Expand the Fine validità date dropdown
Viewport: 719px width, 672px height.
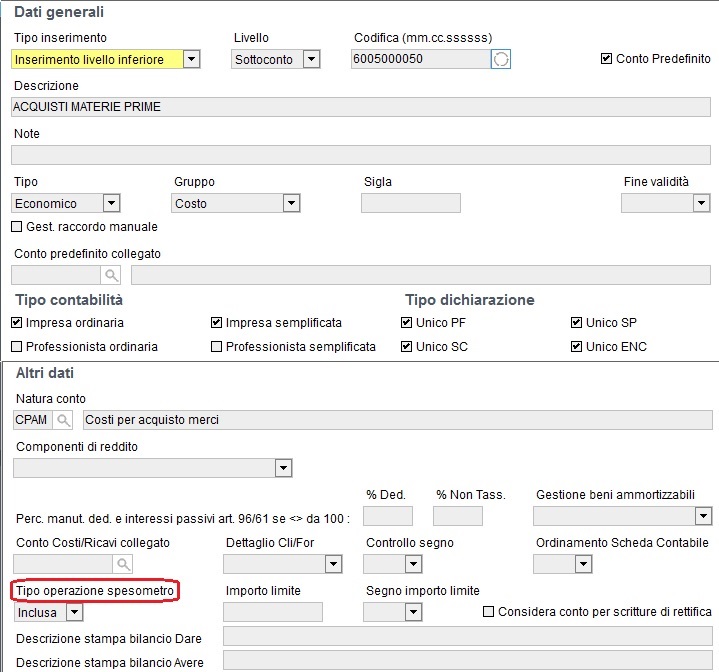tap(701, 203)
